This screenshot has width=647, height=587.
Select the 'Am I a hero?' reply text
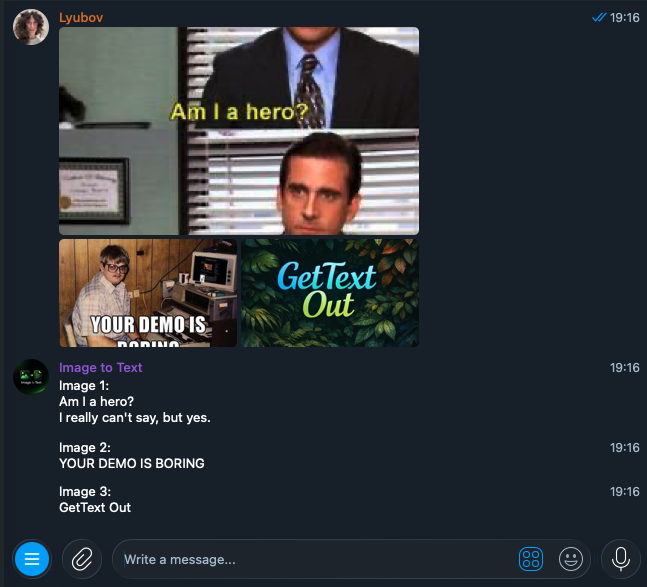[96, 401]
